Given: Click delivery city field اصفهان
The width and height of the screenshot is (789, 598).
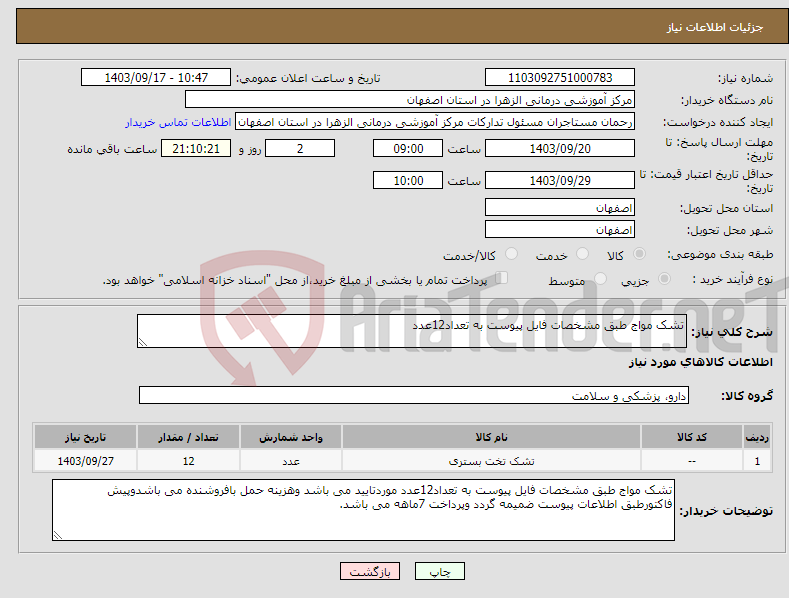Looking at the screenshot, I should [x=560, y=230].
